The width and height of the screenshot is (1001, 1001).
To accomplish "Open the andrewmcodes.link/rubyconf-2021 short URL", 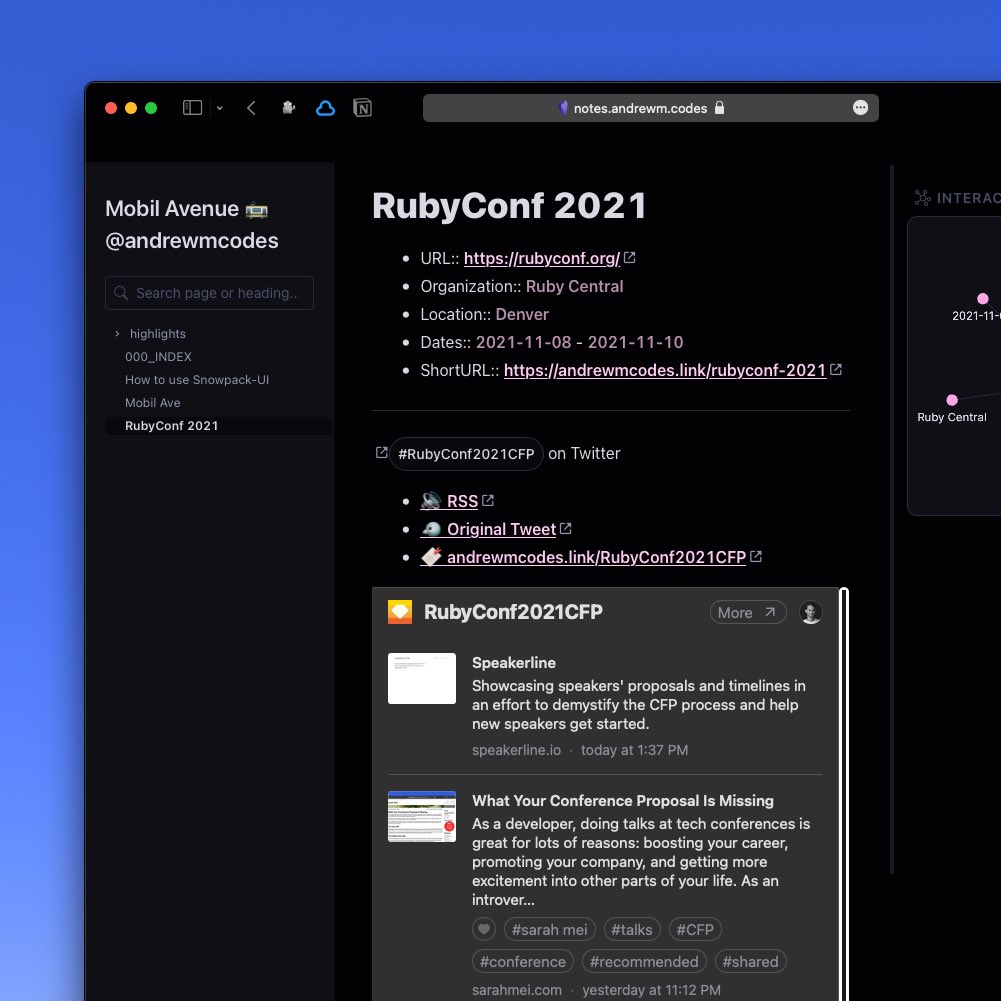I will click(665, 370).
